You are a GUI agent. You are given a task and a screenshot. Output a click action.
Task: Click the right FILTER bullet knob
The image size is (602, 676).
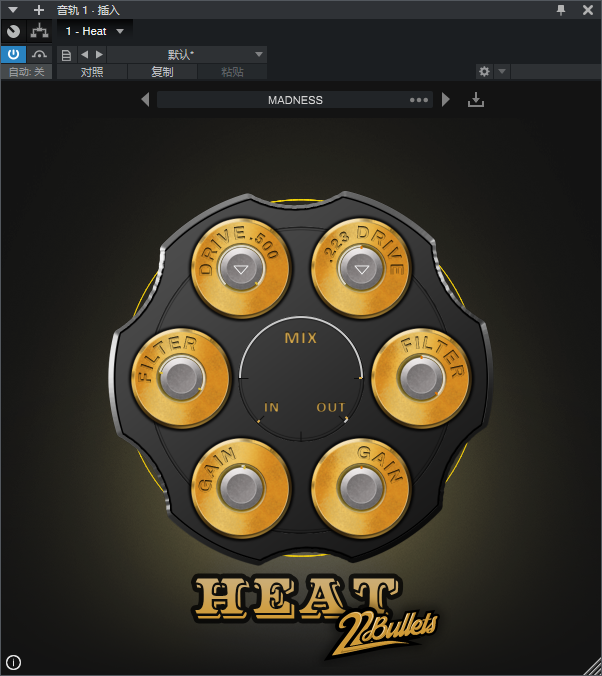click(x=421, y=378)
